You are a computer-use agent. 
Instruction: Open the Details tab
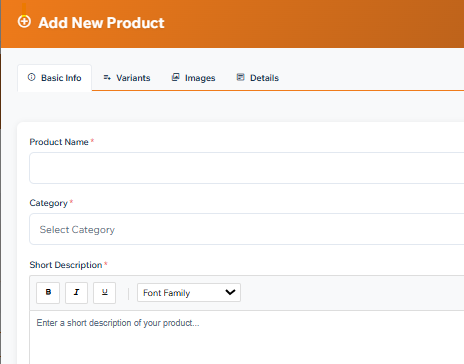pos(258,78)
